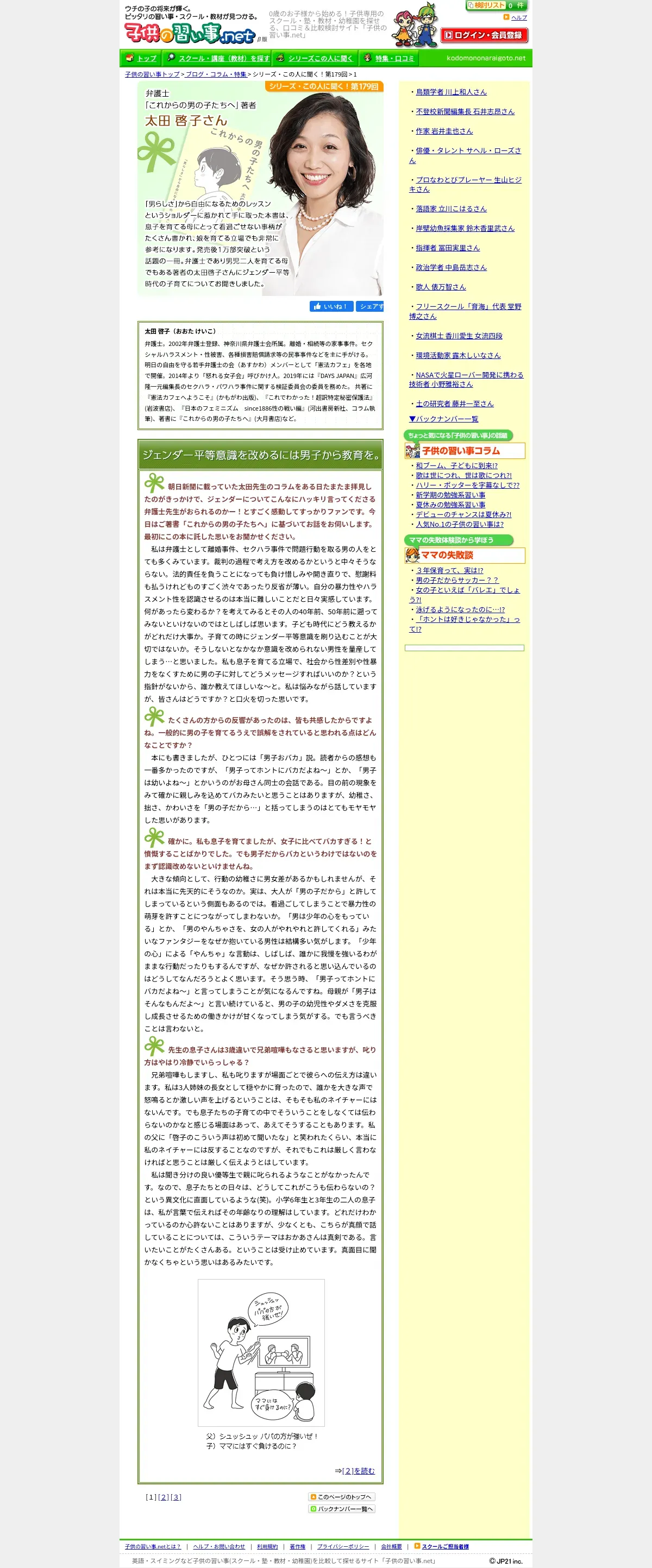The height and width of the screenshot is (1568, 652).
Task: Open 歌人 俵万智さん link
Action: 440,287
